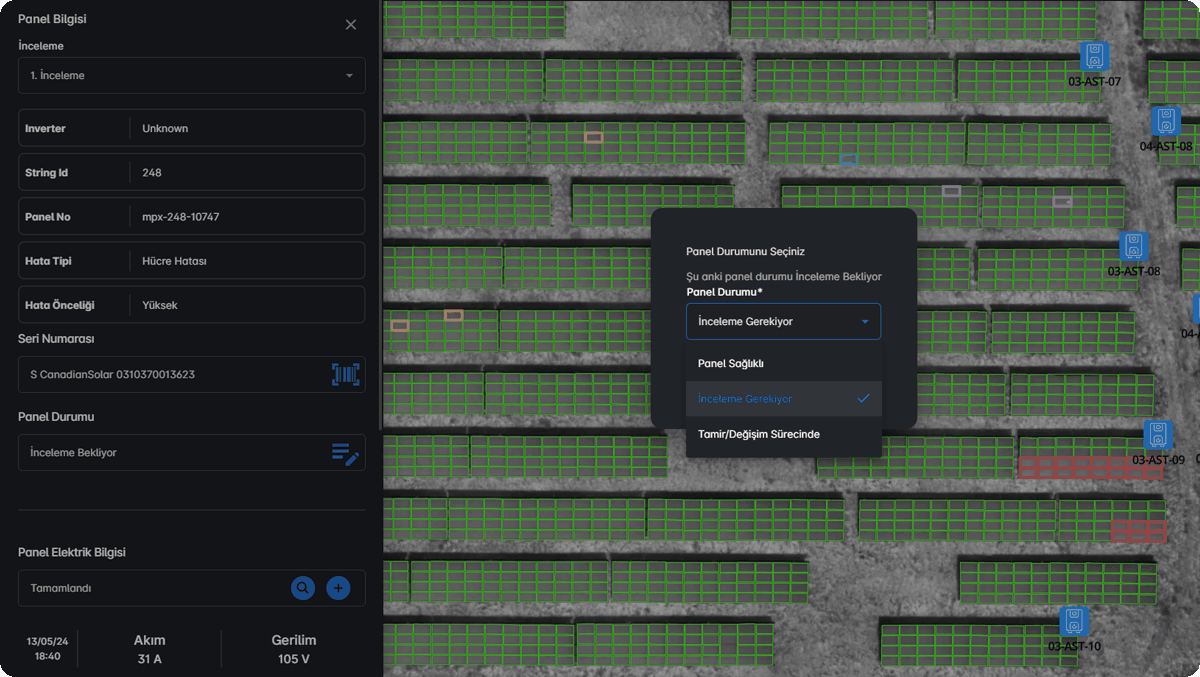Click the Tamamlandı electrical info field

click(150, 588)
